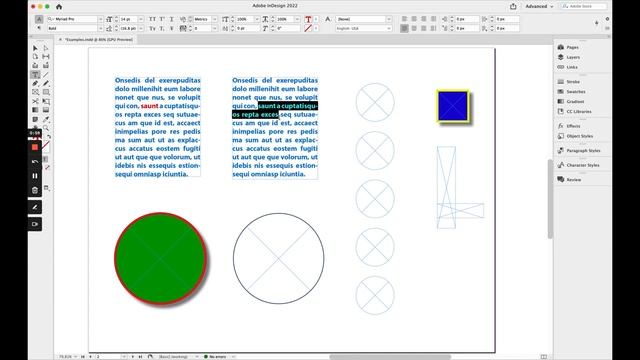
Task: Click the vertical scrollbar
Action: tap(550, 198)
